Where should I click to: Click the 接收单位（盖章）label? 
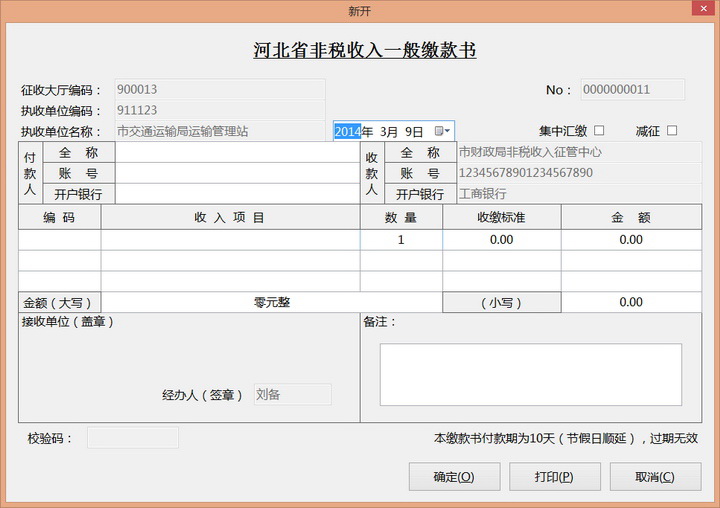click(67, 322)
